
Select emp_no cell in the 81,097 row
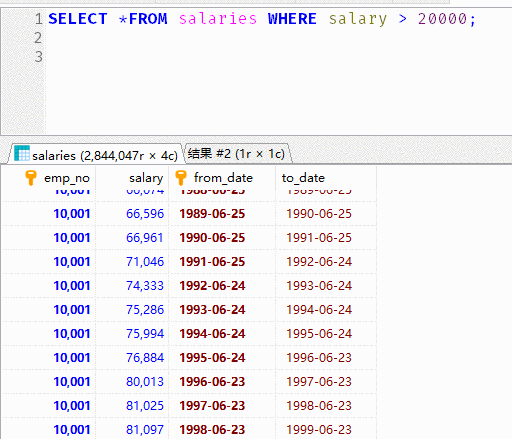[49, 429]
